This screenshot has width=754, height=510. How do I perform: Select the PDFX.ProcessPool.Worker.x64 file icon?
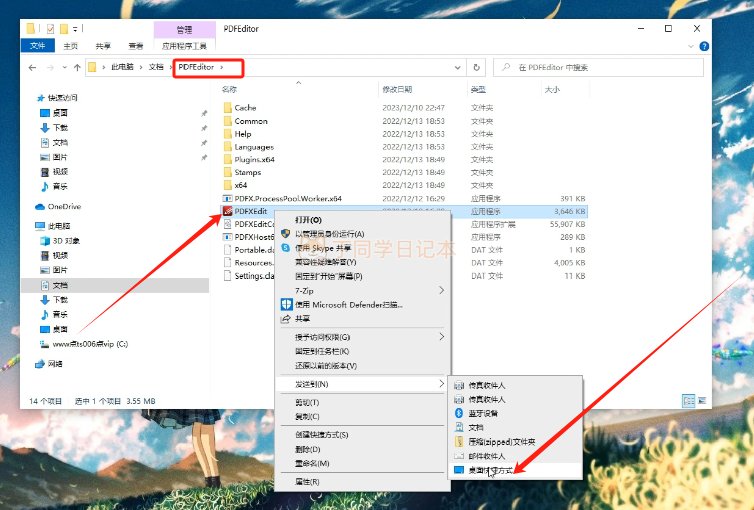[228, 198]
